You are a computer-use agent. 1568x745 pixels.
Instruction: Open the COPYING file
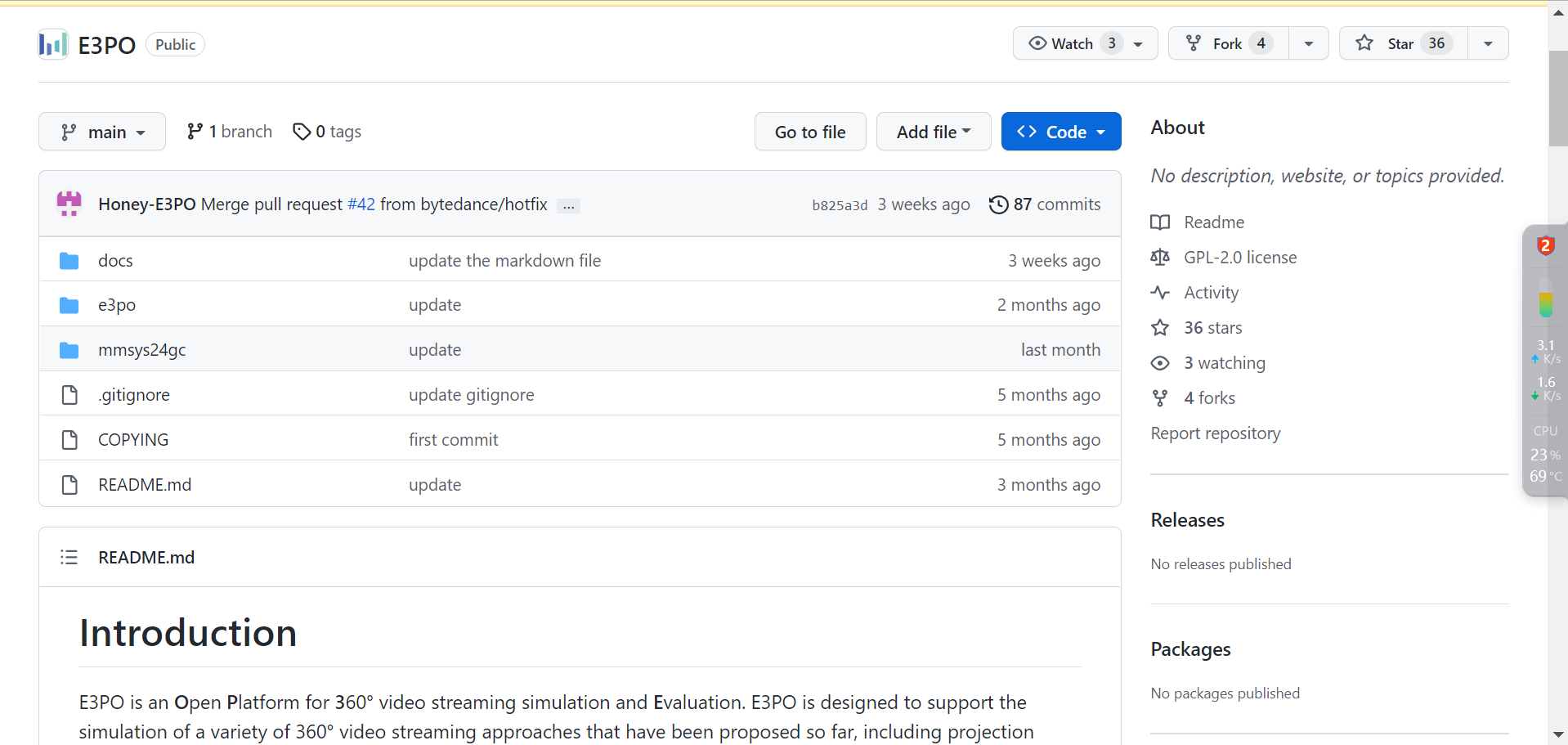pyautogui.click(x=133, y=440)
